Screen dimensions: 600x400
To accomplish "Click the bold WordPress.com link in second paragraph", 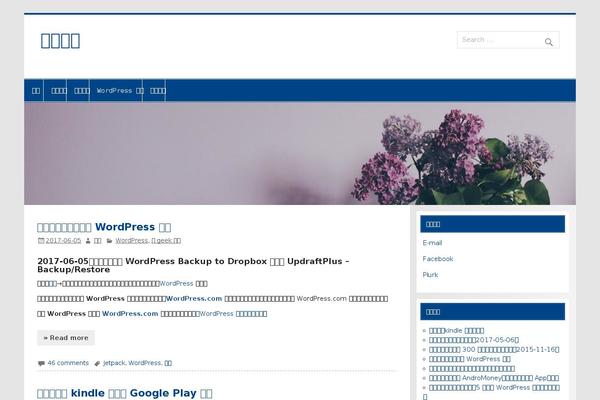I will [194, 299].
